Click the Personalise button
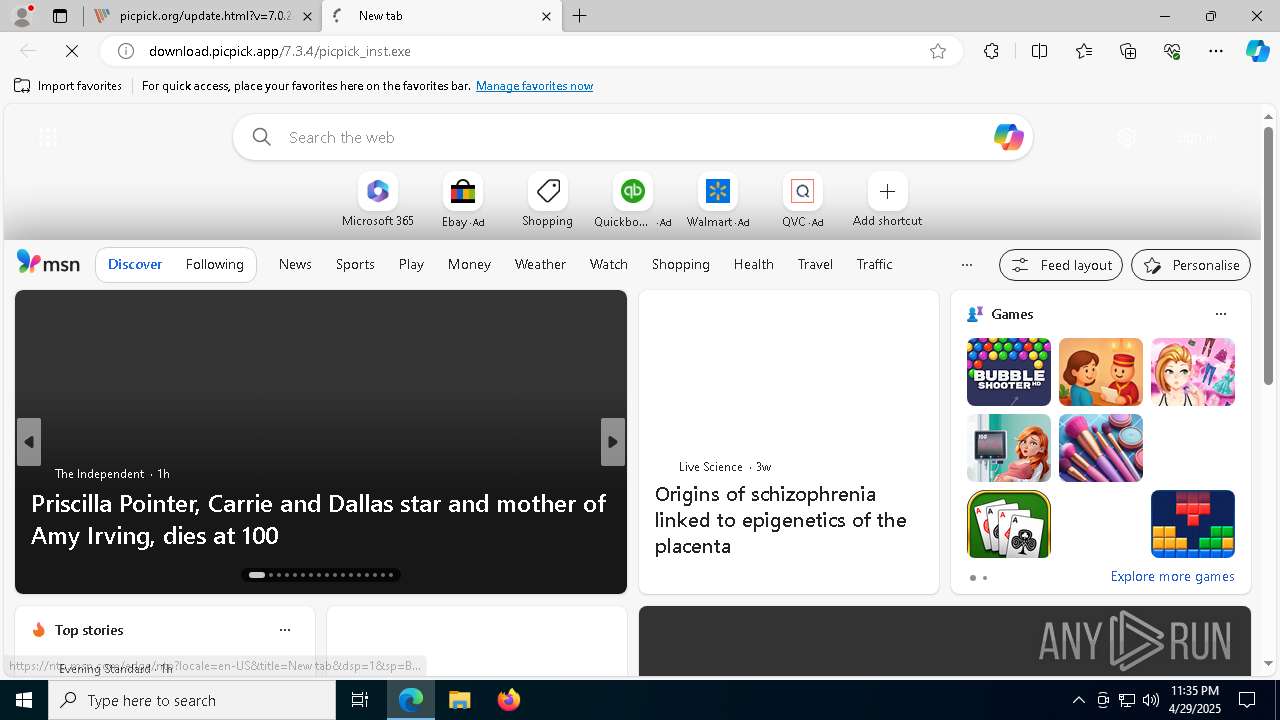This screenshot has width=1280, height=720. (x=1191, y=265)
